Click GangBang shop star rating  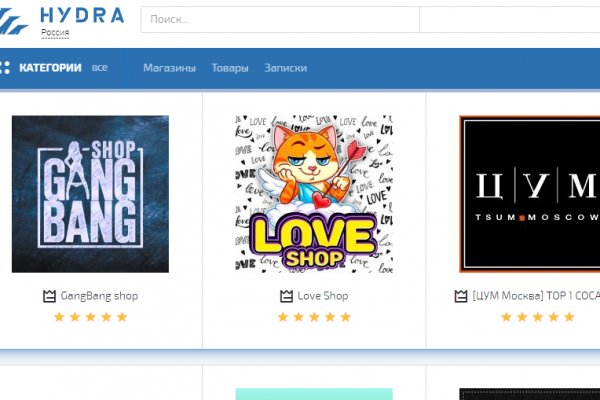click(90, 317)
